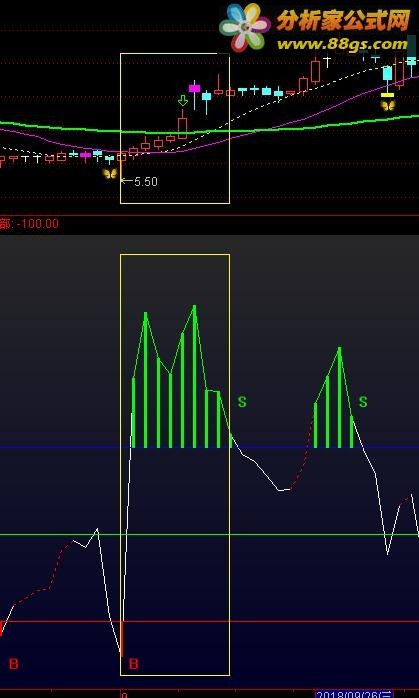The image size is (419, 698).
Task: Click the leftmost red B buy marker
Action: tap(13, 664)
